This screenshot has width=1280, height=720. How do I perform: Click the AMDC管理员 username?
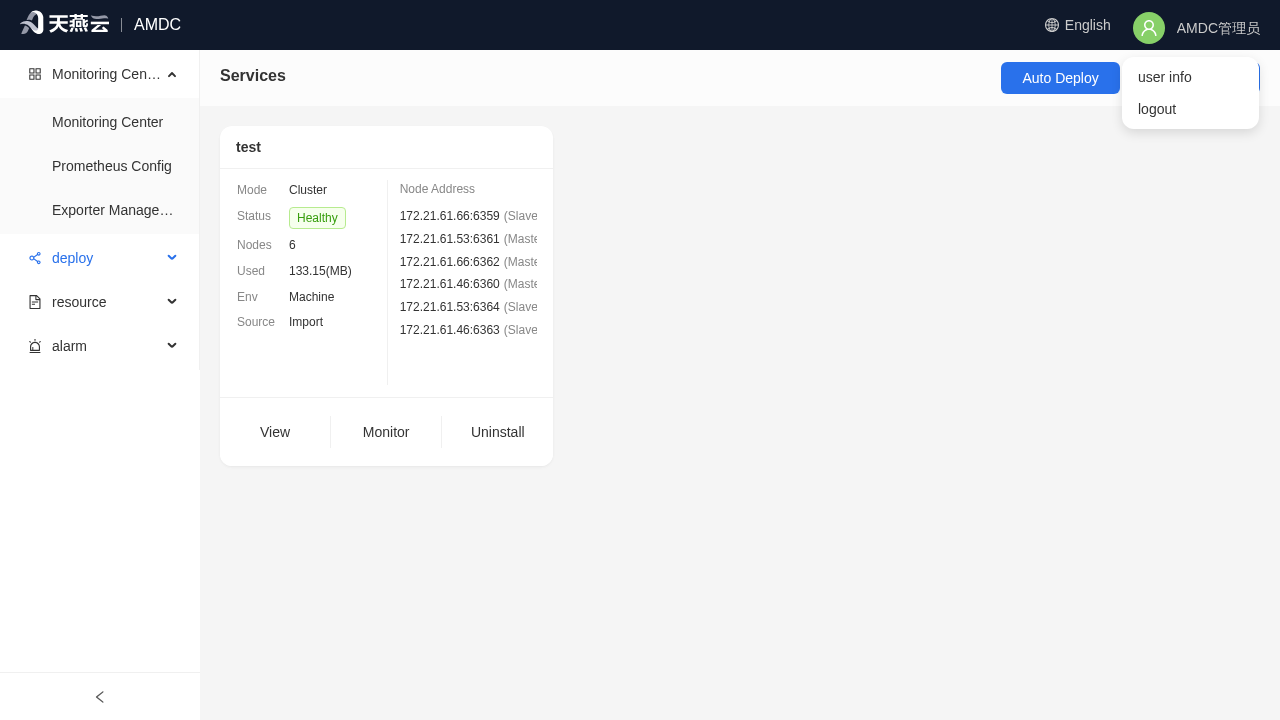[1218, 28]
